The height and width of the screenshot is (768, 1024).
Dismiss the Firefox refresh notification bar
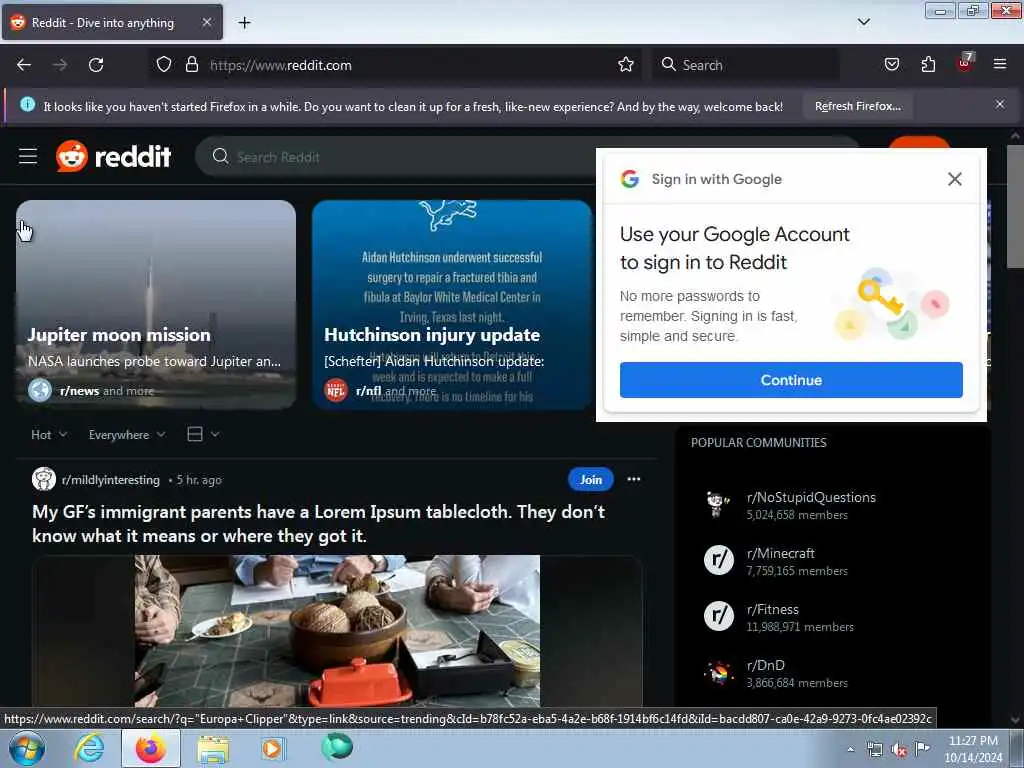click(1000, 104)
